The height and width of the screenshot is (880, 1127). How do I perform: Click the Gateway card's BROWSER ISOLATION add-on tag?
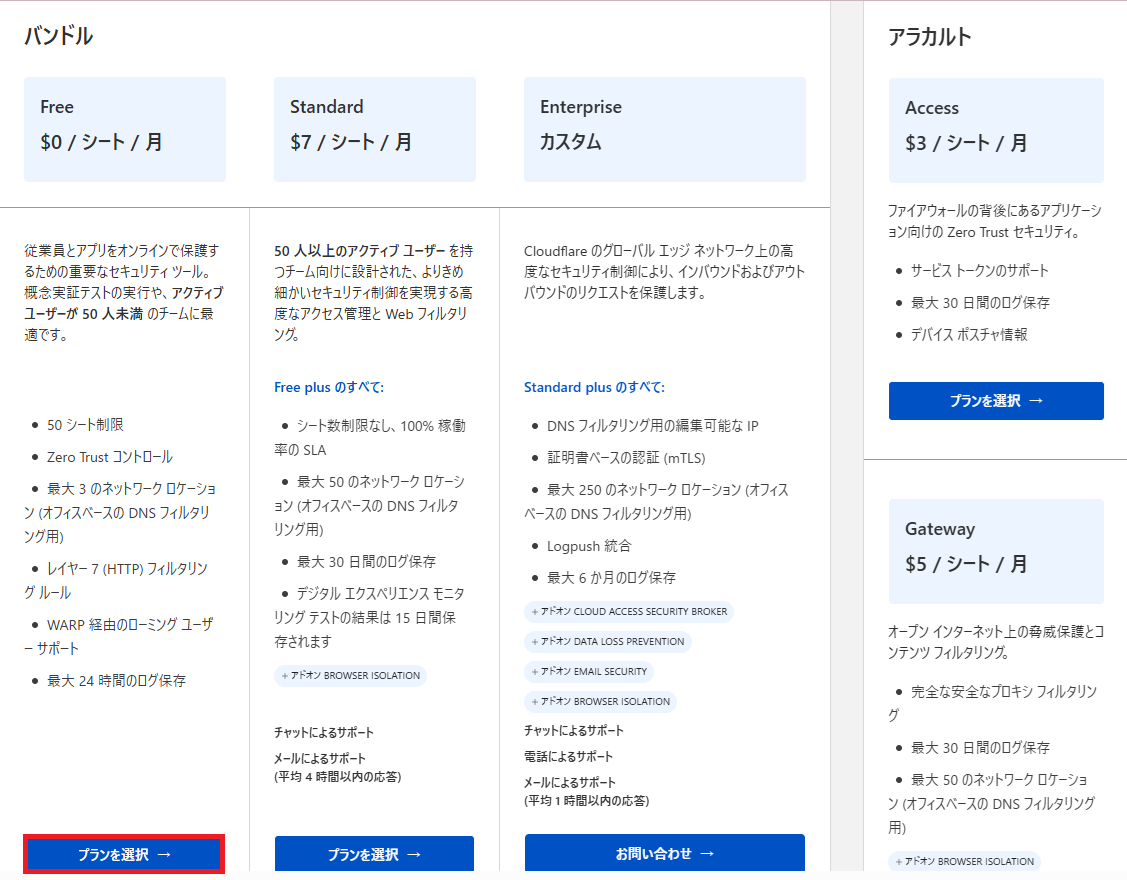(x=965, y=861)
